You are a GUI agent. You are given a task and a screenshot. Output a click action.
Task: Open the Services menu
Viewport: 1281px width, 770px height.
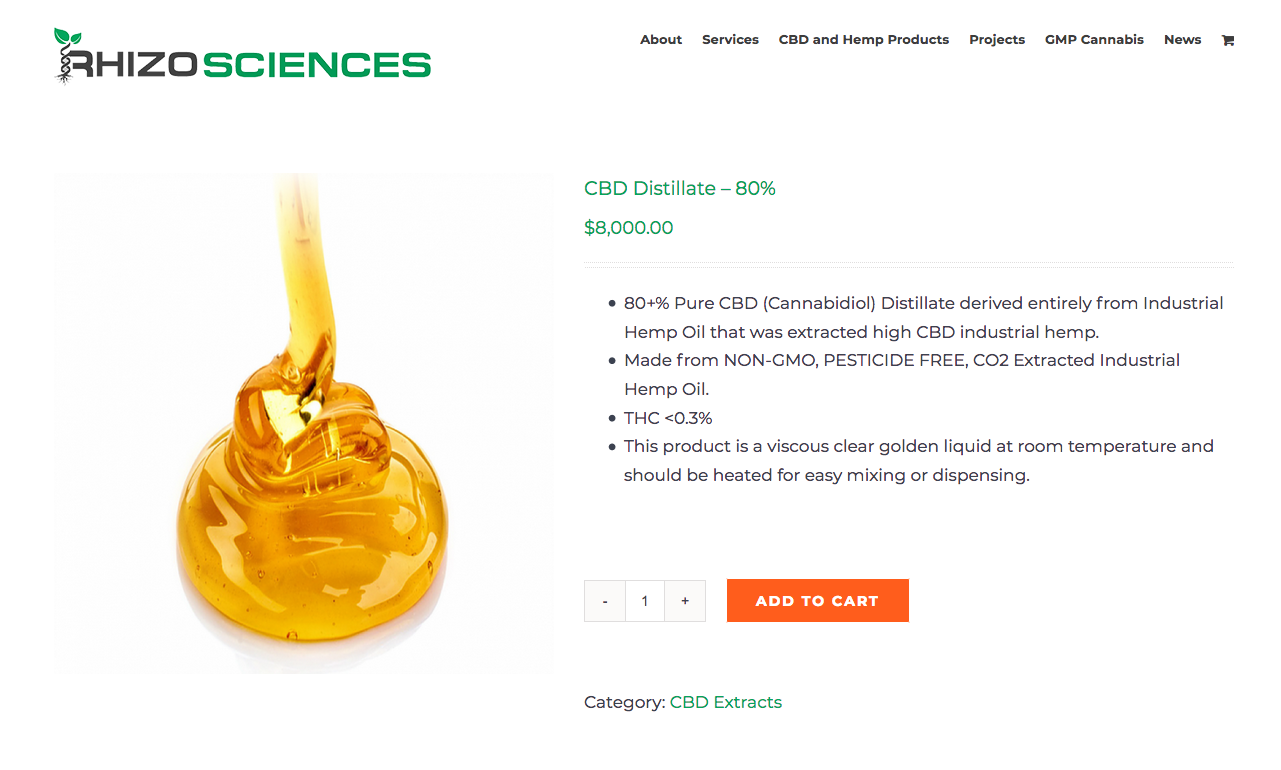[x=730, y=40]
